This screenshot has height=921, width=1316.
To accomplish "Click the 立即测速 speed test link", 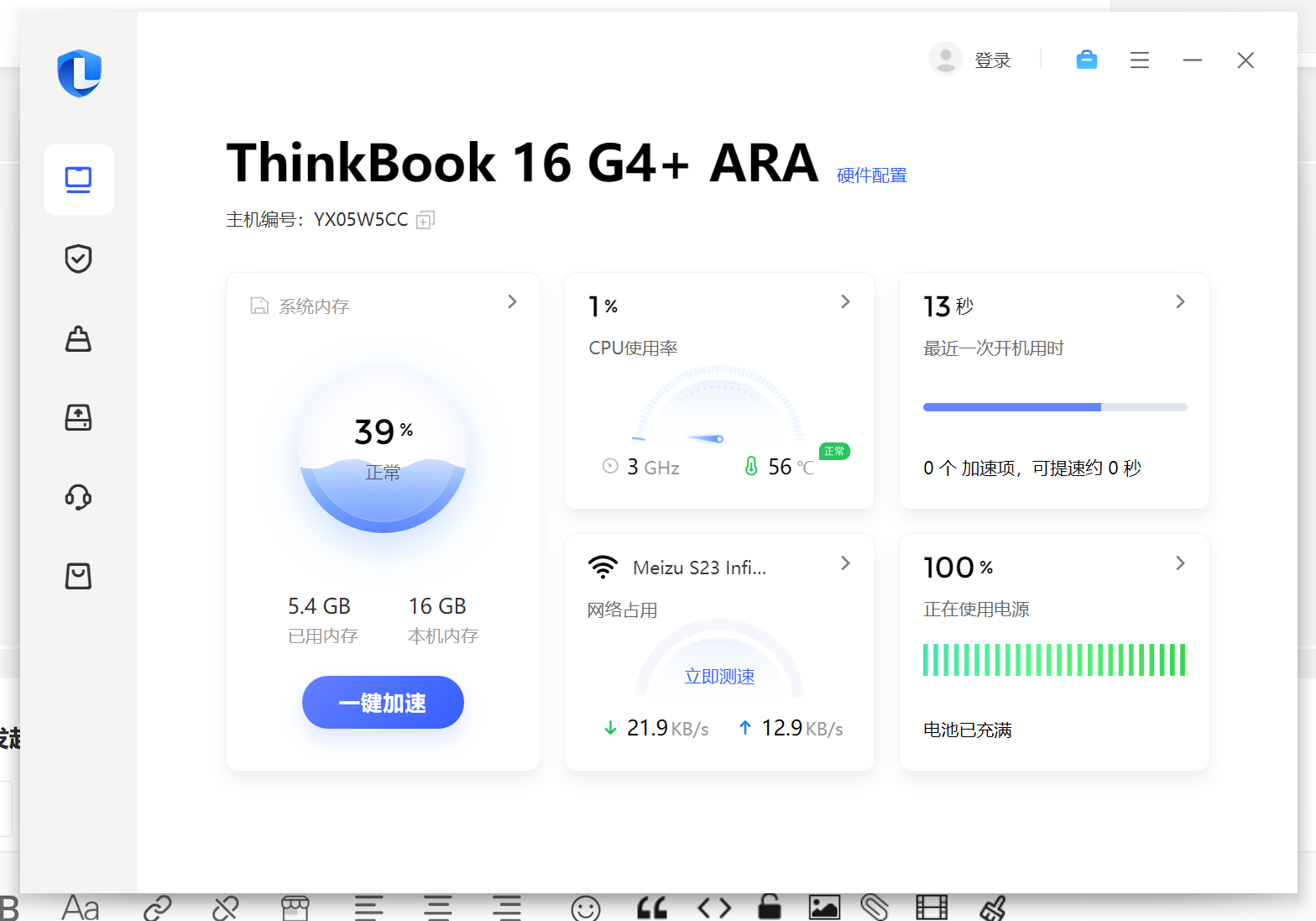I will pos(719,677).
